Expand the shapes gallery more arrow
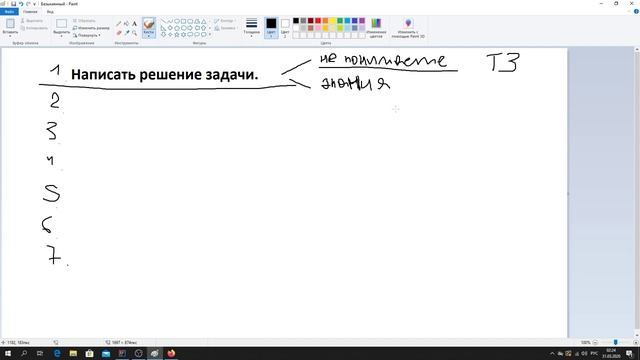 point(210,35)
